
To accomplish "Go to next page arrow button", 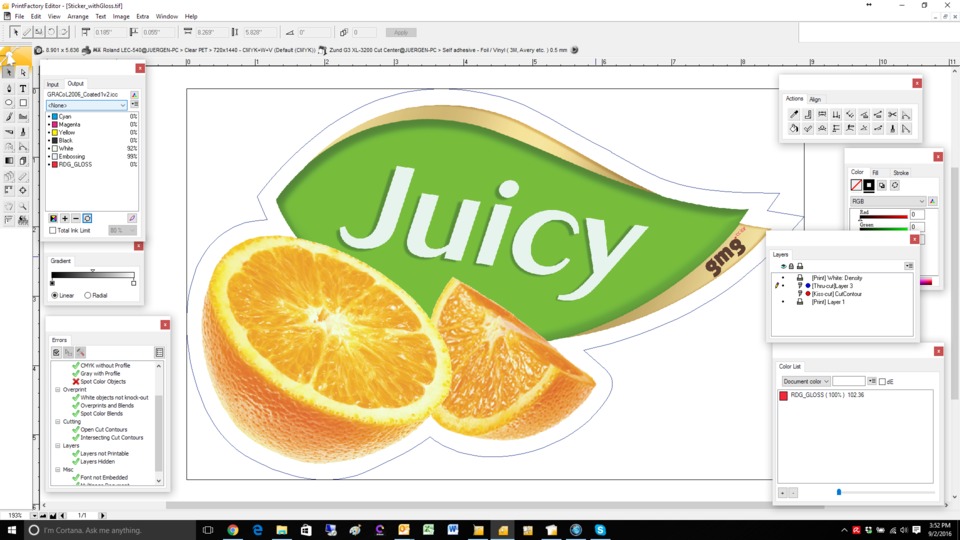I will [102, 516].
